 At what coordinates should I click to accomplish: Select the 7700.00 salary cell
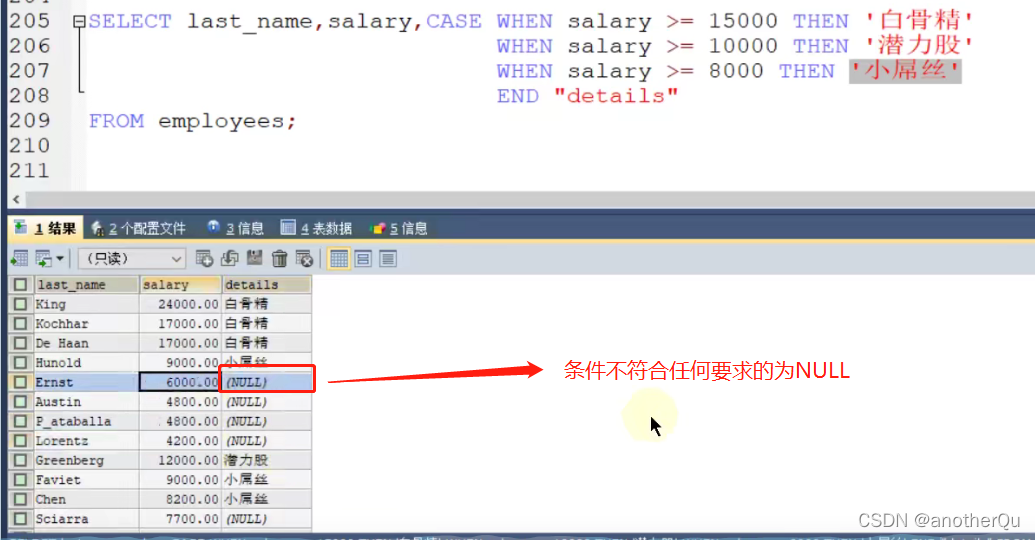pos(180,519)
